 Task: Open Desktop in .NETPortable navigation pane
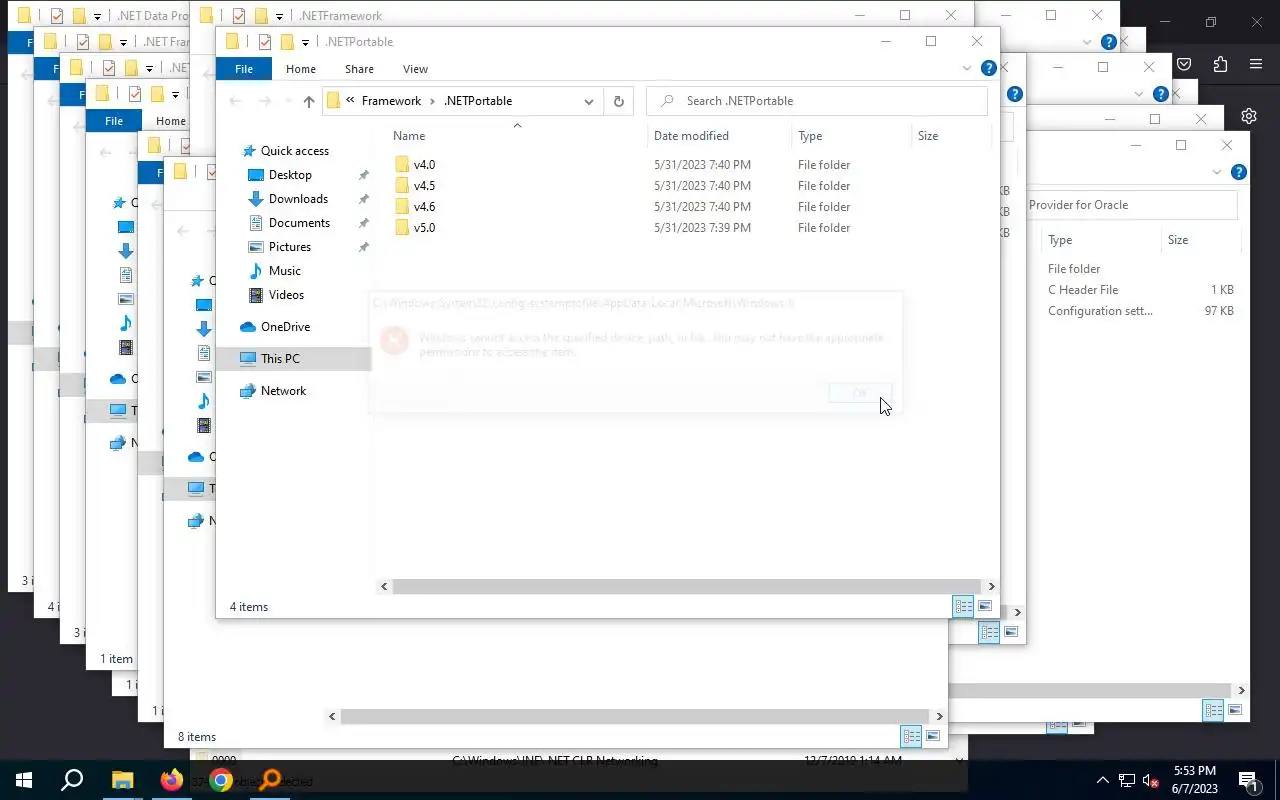(x=290, y=175)
